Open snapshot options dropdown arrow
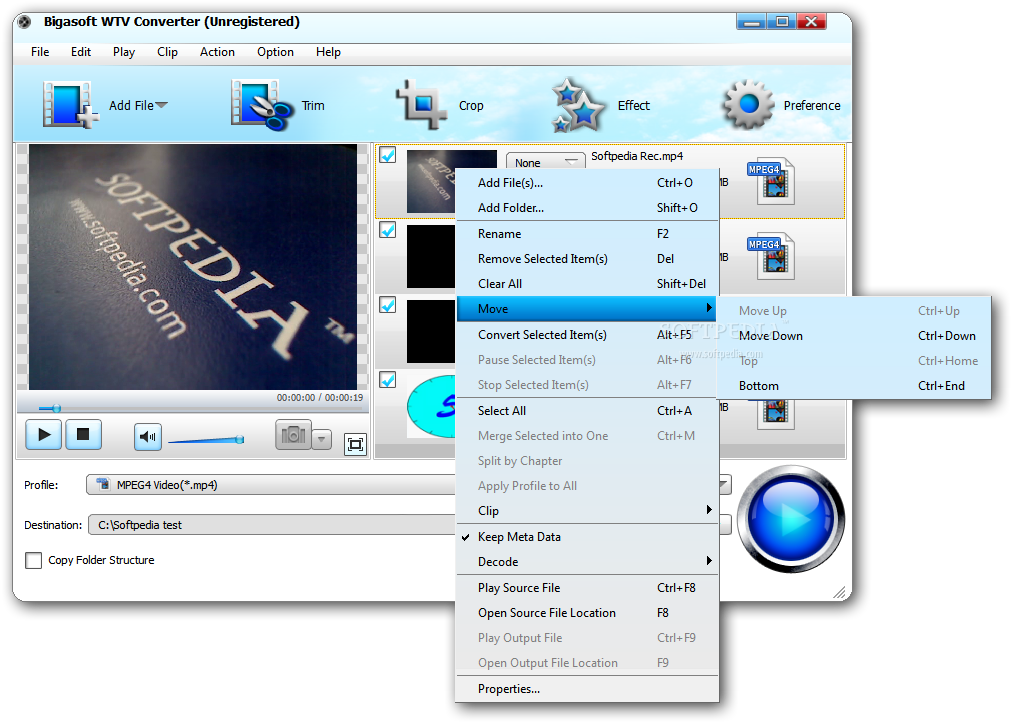Image resolution: width=1012 pixels, height=723 pixels. 321,440
